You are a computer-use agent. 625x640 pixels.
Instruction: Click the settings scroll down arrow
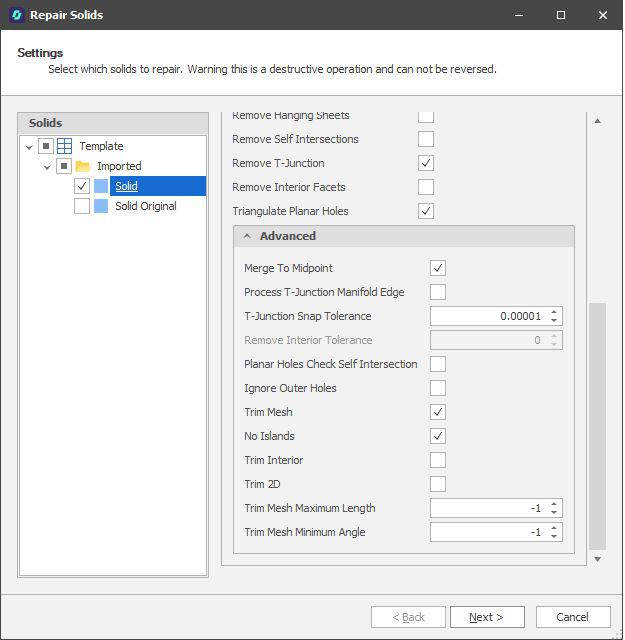[x=598, y=559]
